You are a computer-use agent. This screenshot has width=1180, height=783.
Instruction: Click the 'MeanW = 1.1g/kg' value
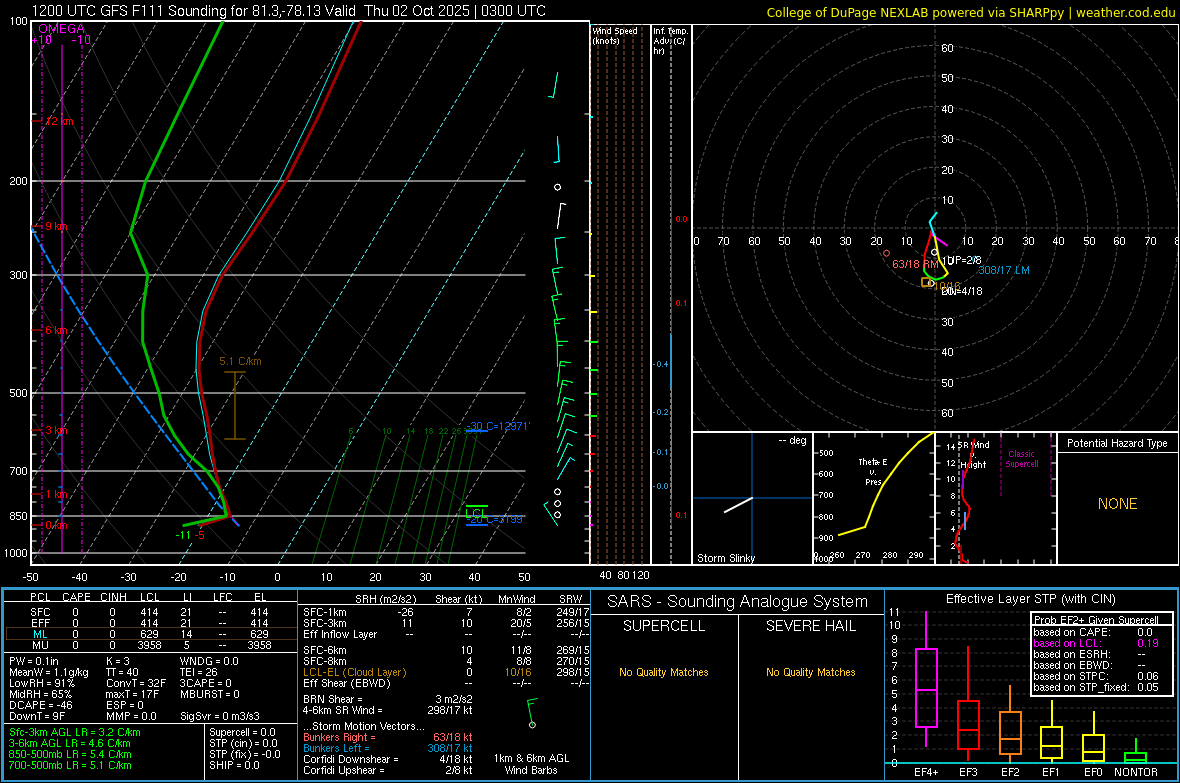point(48,672)
